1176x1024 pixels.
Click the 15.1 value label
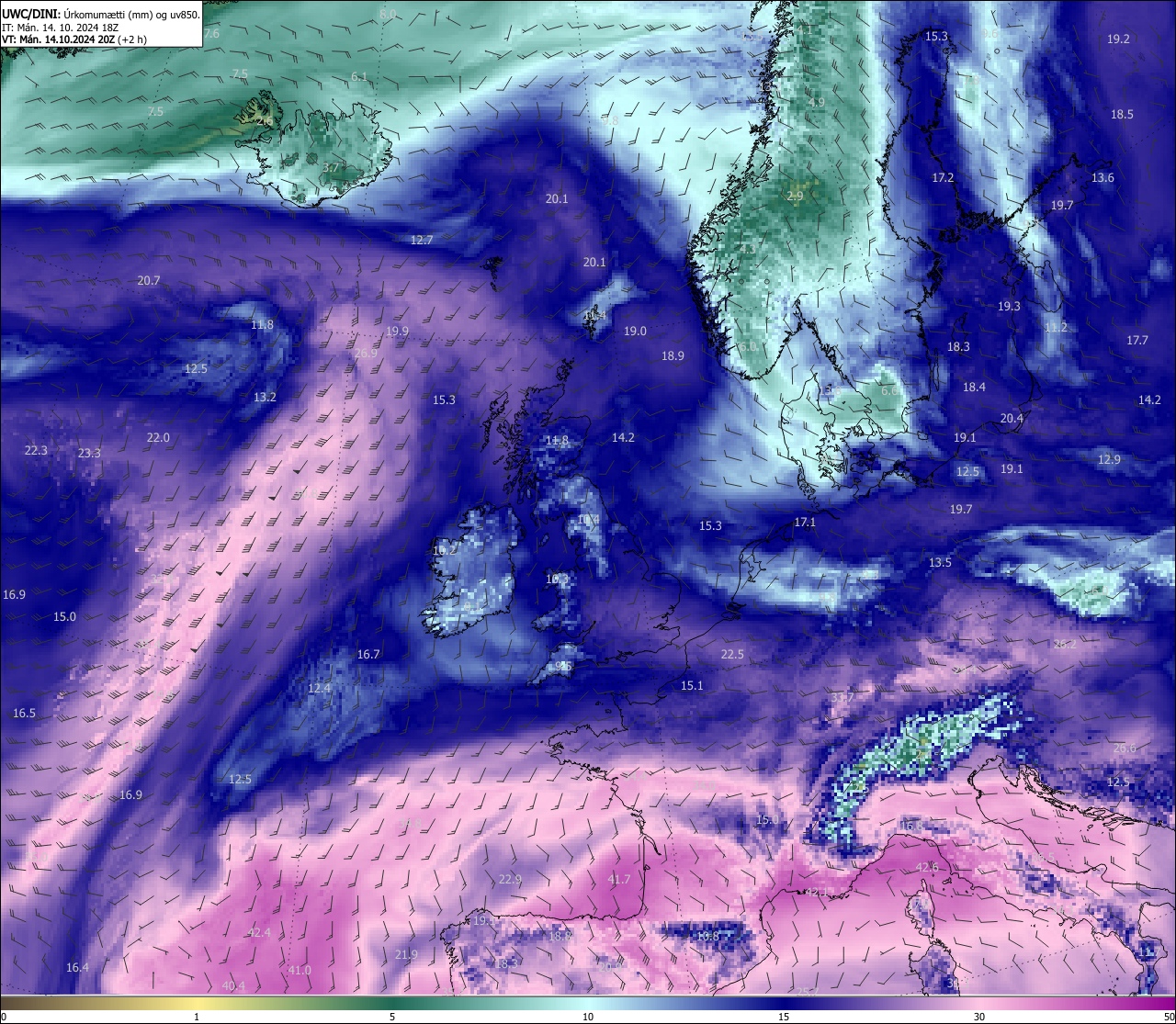click(x=692, y=685)
